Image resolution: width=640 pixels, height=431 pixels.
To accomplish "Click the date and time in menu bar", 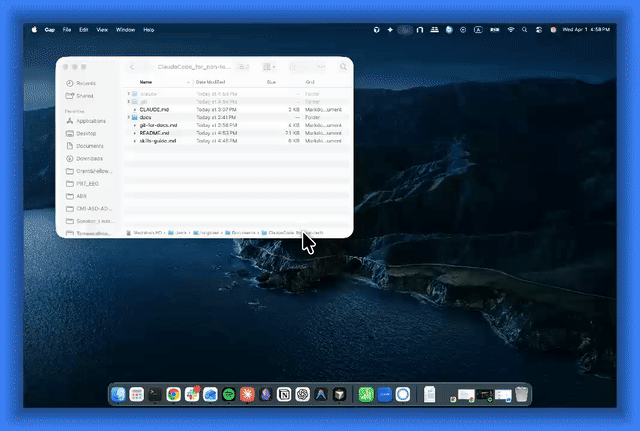I will pos(586,30).
